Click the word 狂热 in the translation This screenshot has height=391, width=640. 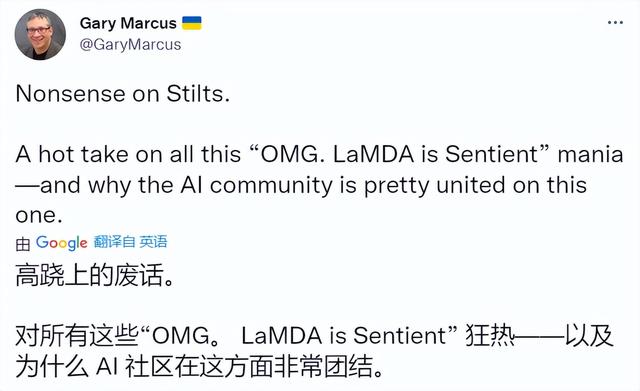pyautogui.click(x=490, y=336)
